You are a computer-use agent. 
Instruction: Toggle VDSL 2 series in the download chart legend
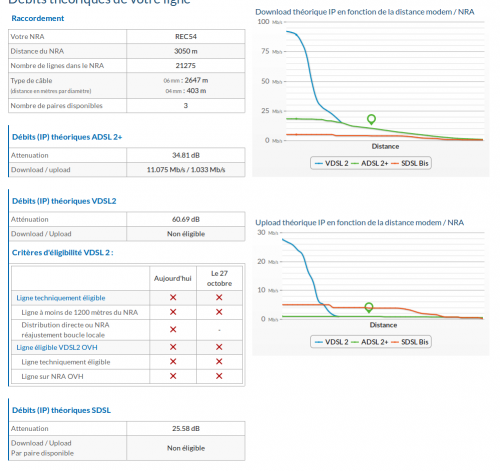click(x=332, y=163)
